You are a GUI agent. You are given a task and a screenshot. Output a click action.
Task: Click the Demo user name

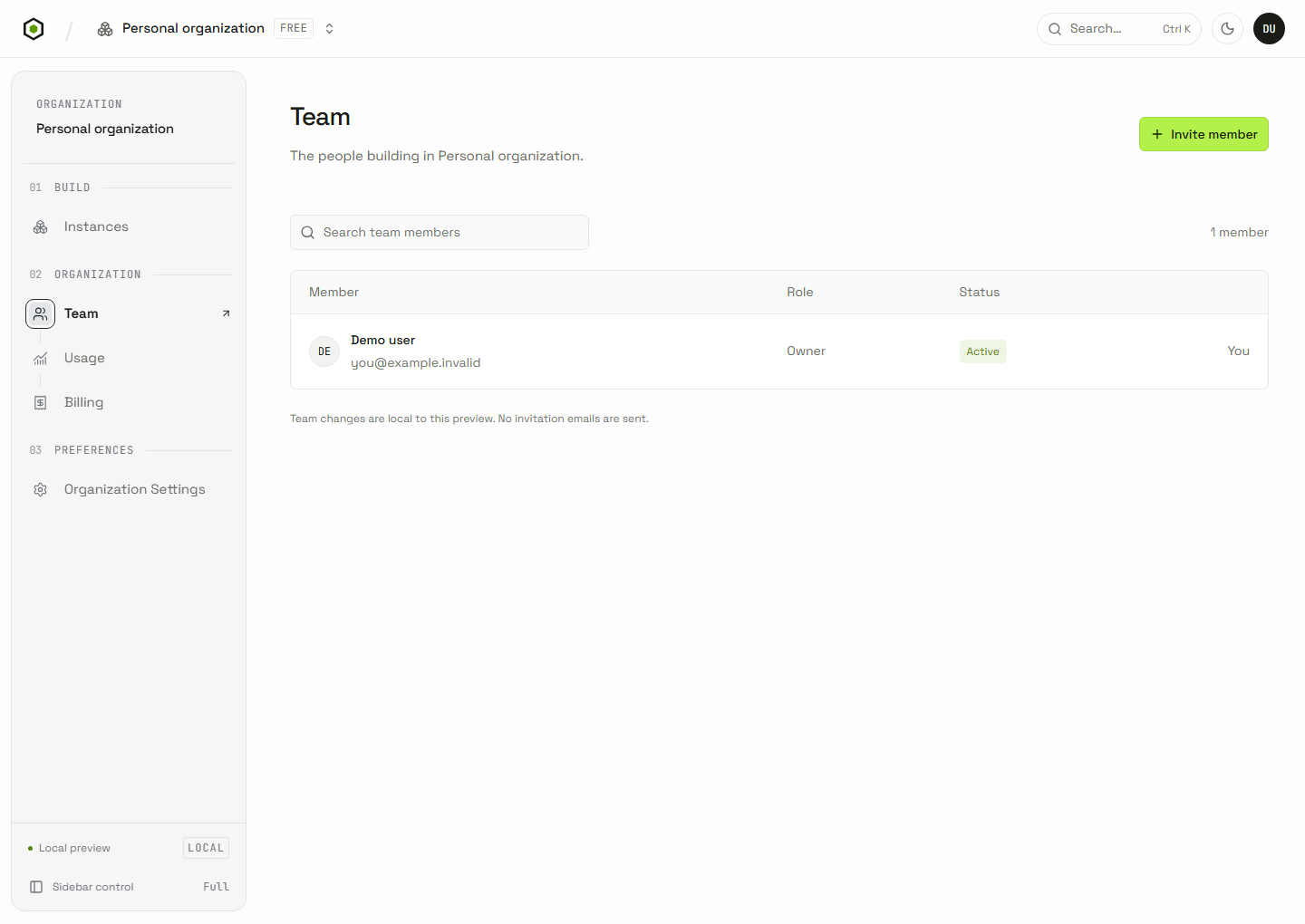click(383, 341)
